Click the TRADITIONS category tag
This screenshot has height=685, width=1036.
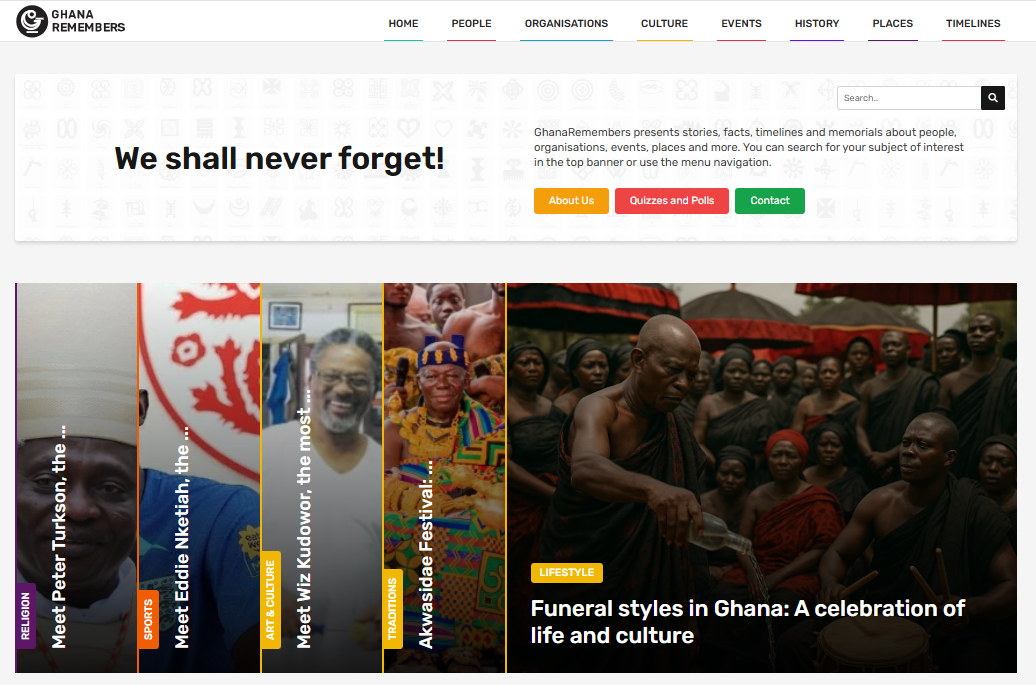(x=393, y=609)
